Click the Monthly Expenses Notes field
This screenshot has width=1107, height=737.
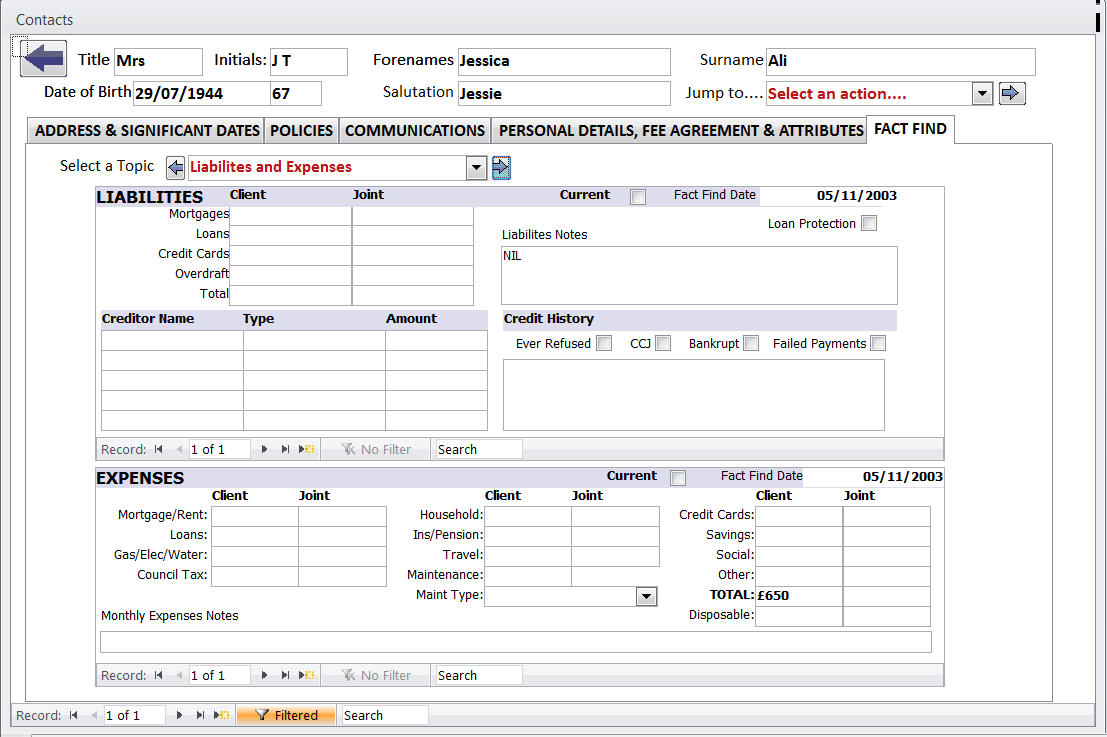point(515,642)
